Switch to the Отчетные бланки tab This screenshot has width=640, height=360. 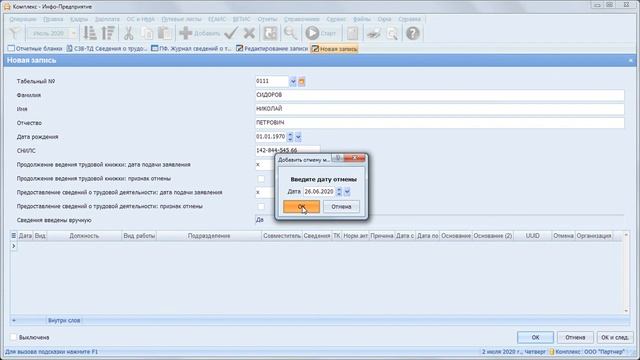[x=35, y=49]
